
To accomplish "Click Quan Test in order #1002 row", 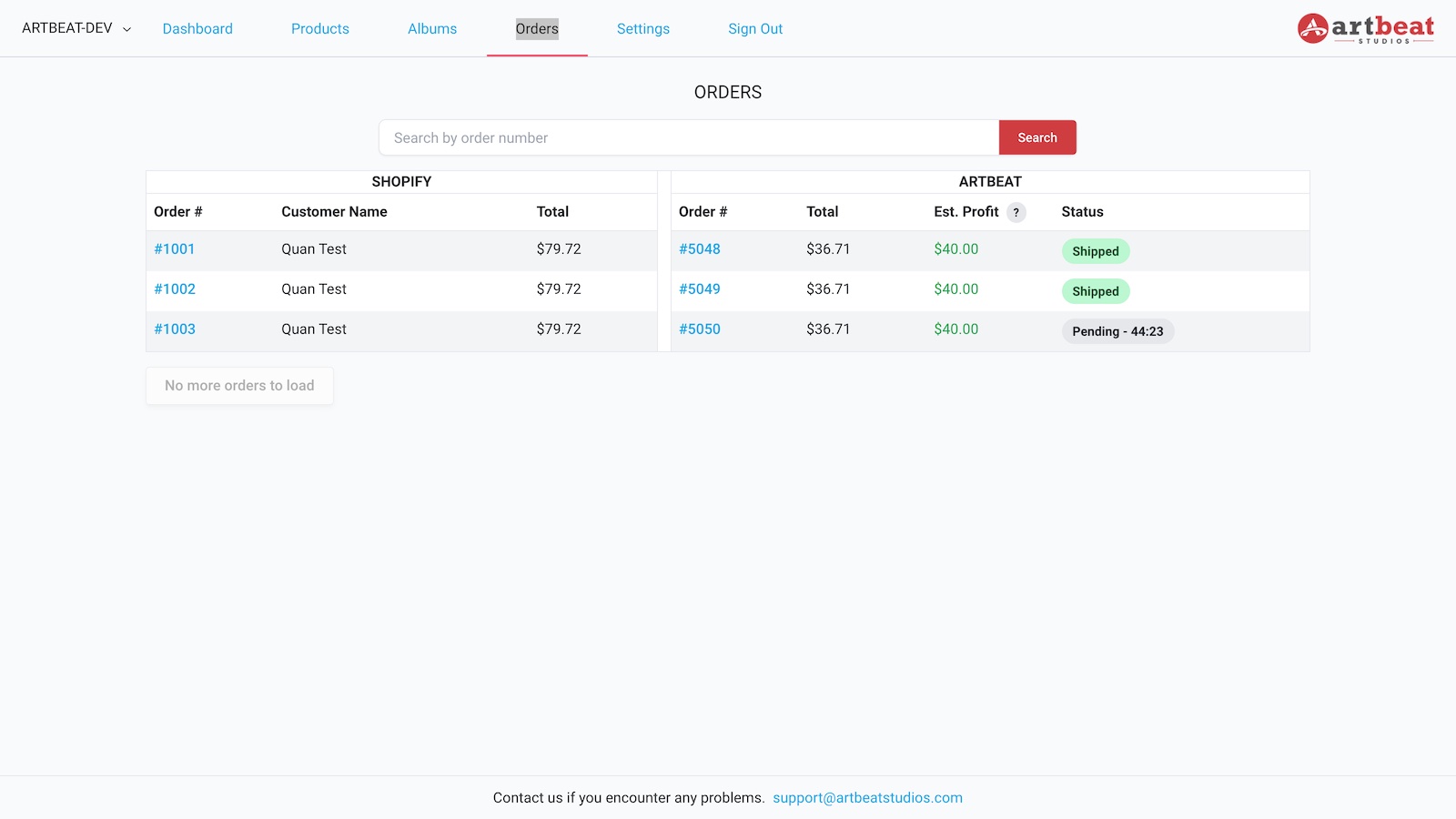I will (314, 288).
